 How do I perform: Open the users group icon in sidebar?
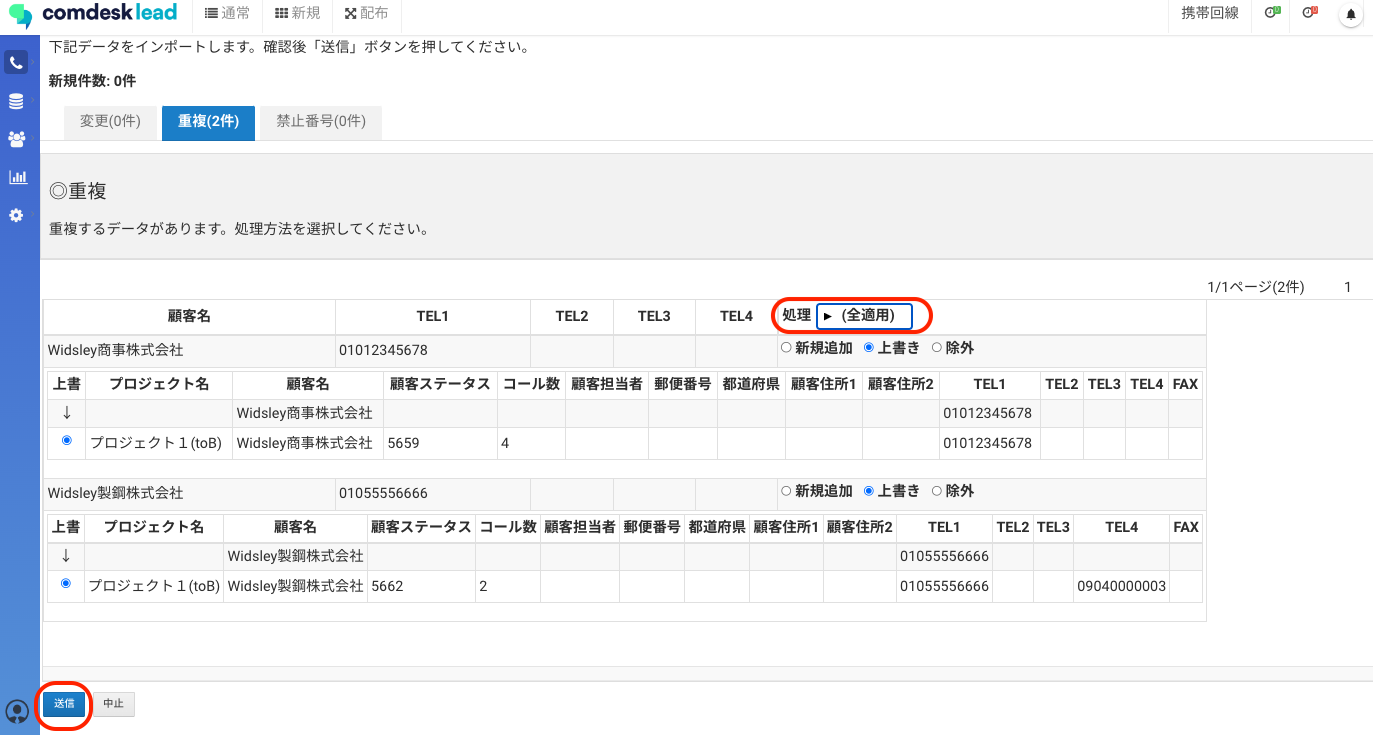click(16, 139)
